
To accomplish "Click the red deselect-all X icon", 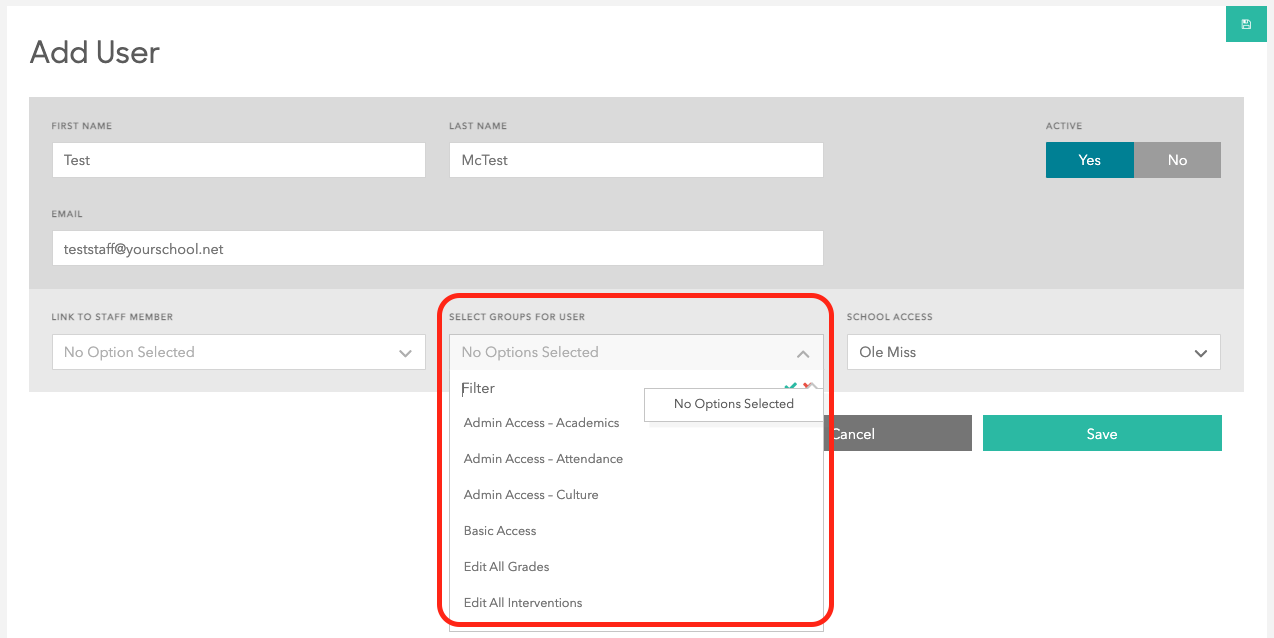I will (x=808, y=386).
